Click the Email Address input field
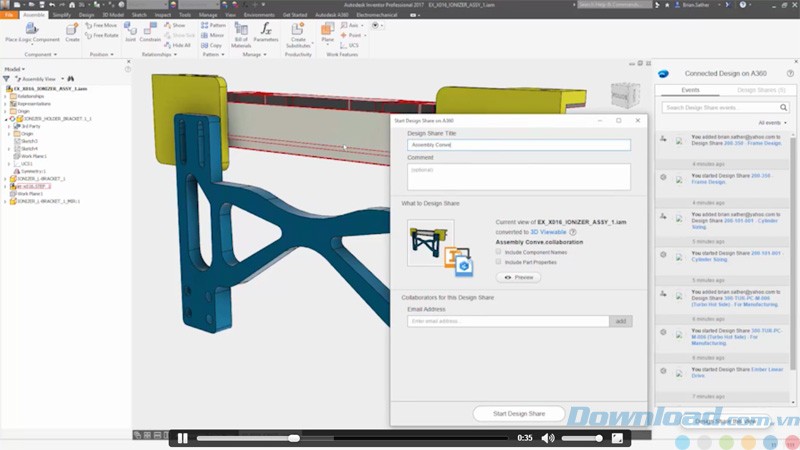Image resolution: width=800 pixels, height=450 pixels. point(508,321)
